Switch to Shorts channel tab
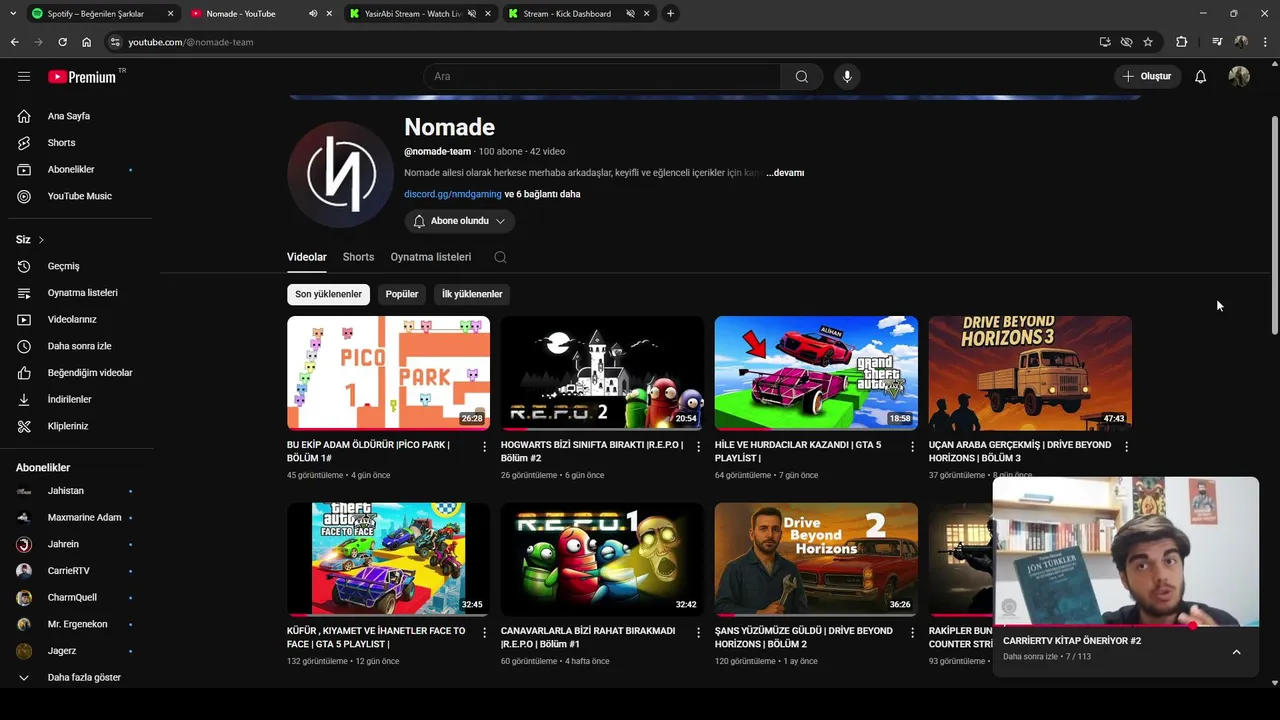1280x720 pixels. (358, 257)
